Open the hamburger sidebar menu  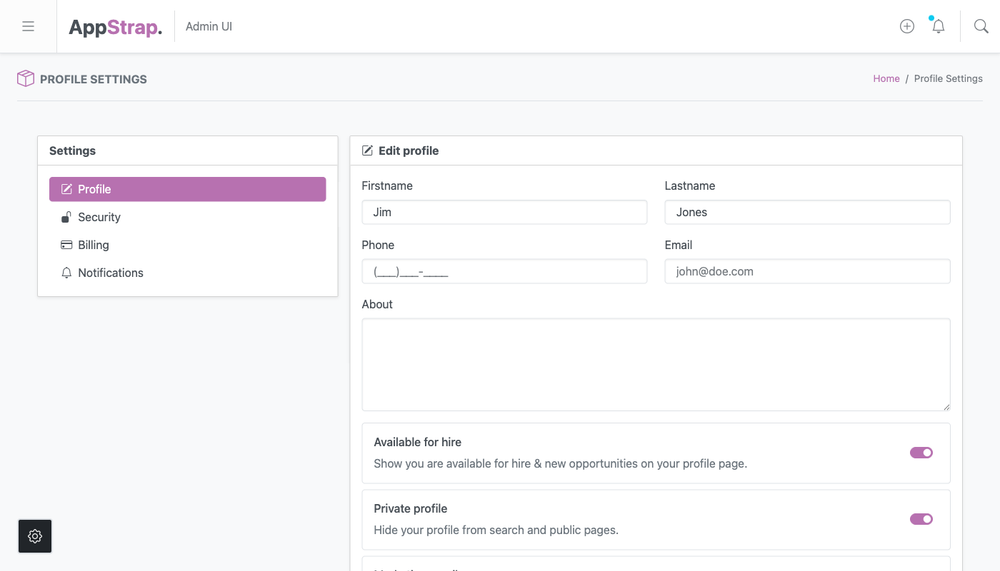click(x=28, y=26)
